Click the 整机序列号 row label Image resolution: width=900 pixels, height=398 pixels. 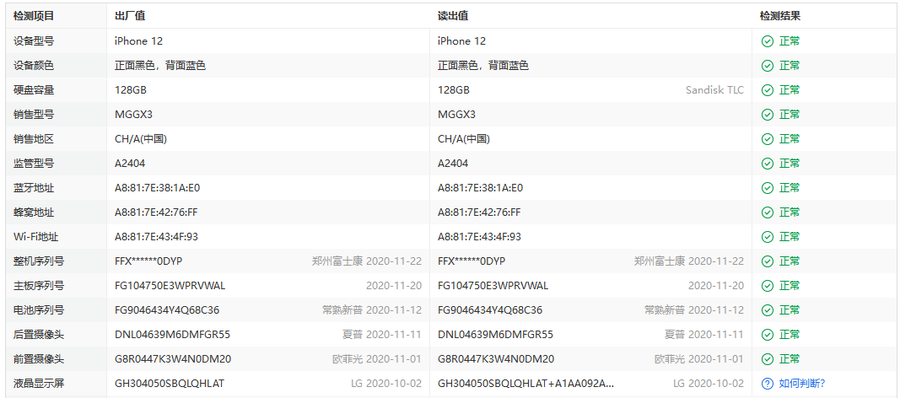tap(39, 261)
